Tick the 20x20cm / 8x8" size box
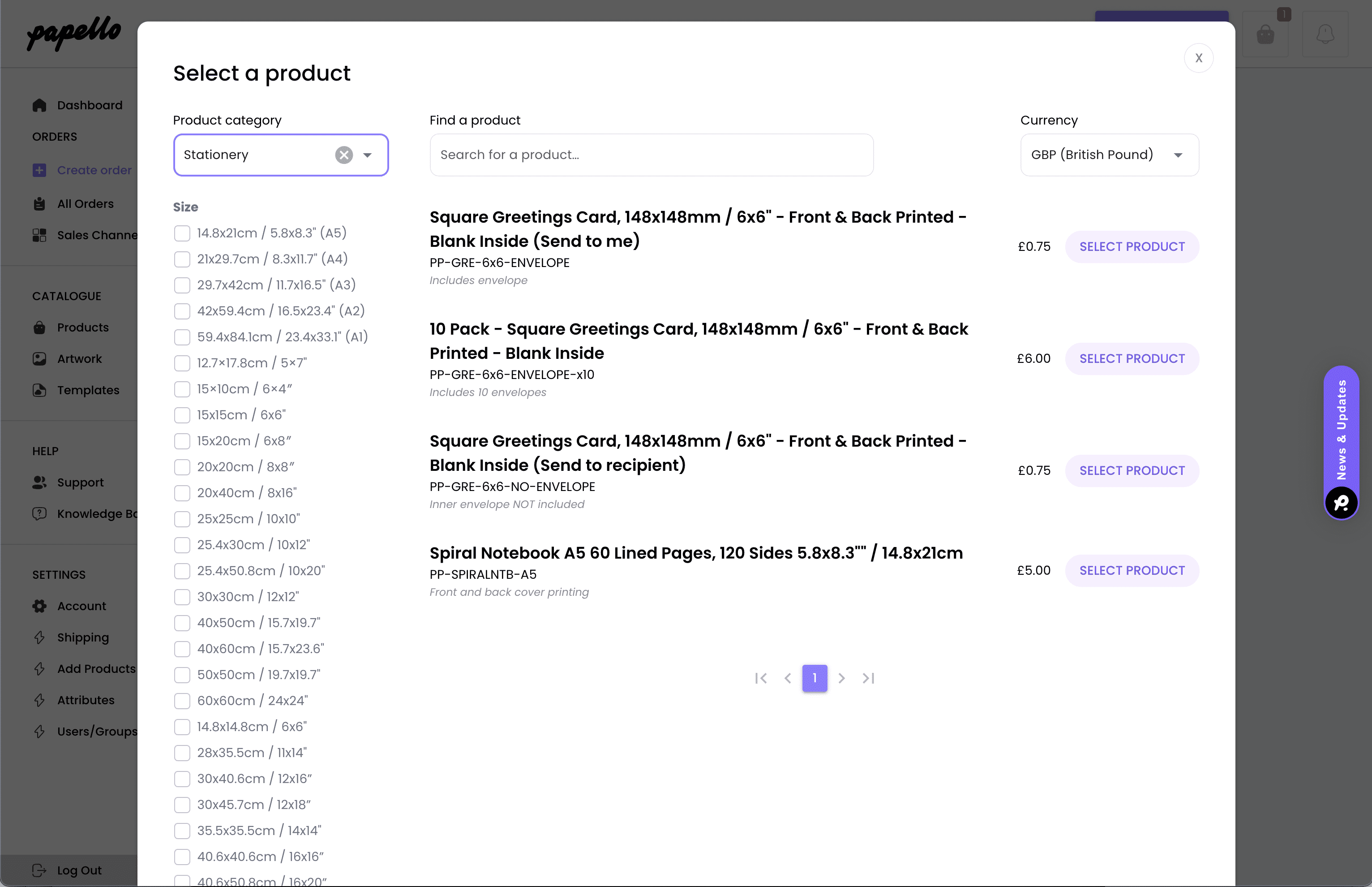This screenshot has width=1372, height=887. pos(182,467)
